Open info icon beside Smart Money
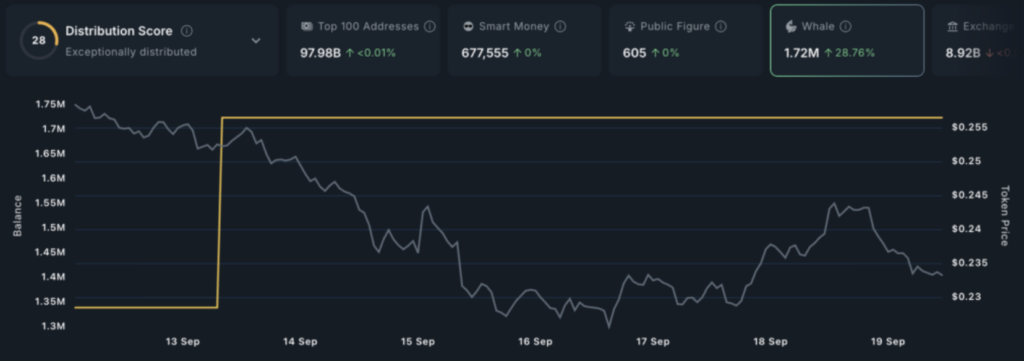Screen dimensions: 1024x361 click(560, 27)
